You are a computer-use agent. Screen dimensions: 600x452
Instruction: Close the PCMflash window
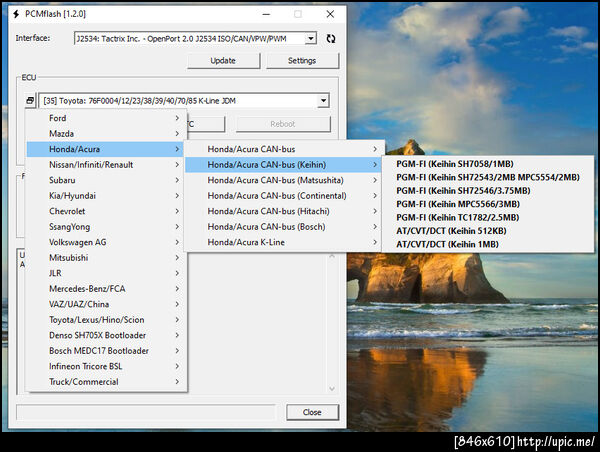[330, 14]
